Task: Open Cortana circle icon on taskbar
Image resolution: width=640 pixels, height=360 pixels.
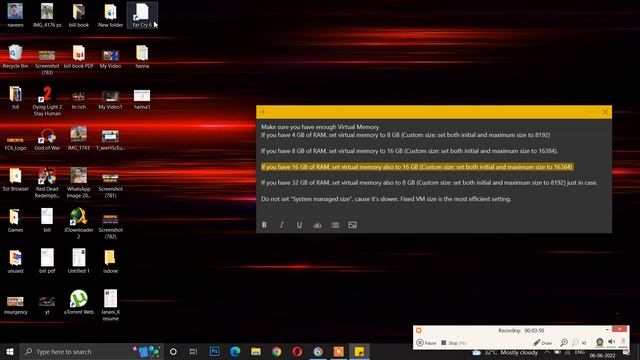Action: (173, 351)
